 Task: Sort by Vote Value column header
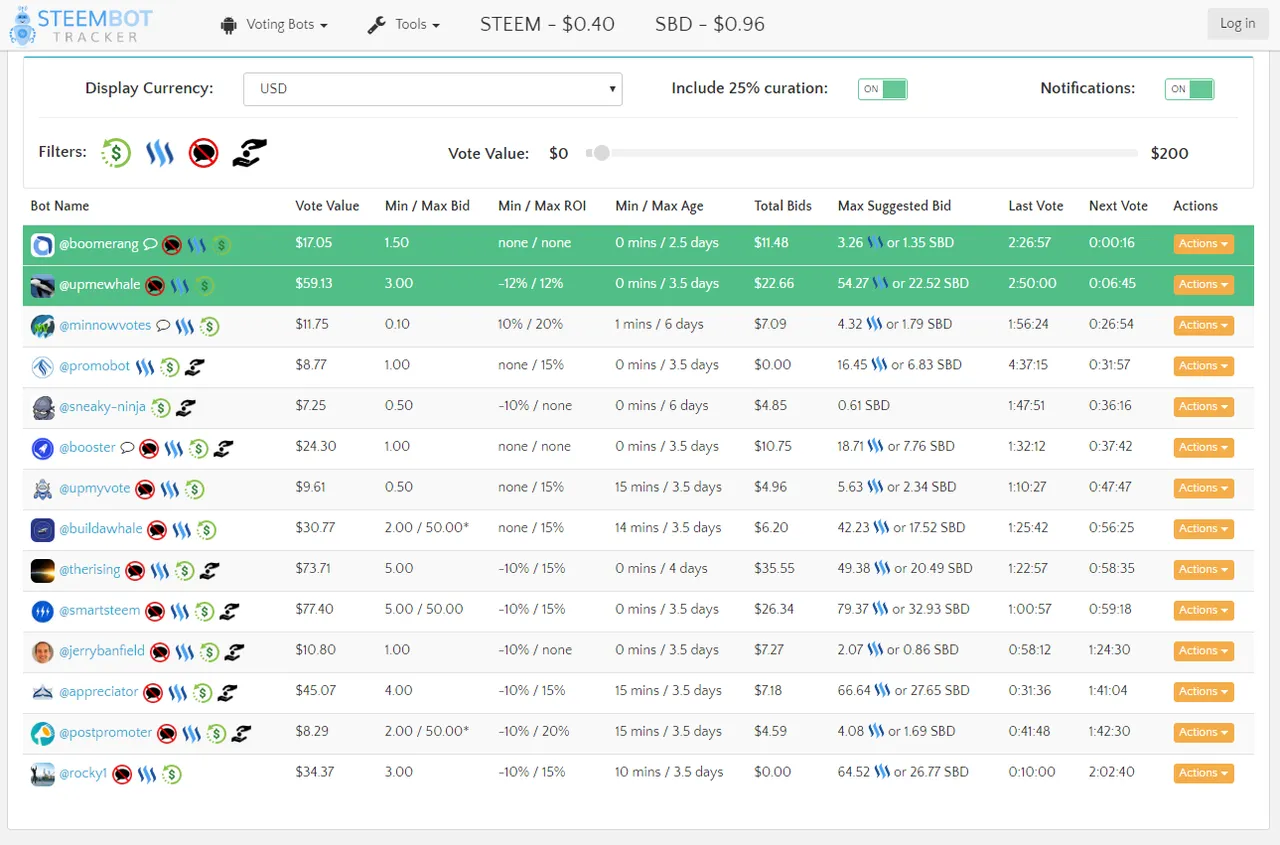point(327,206)
